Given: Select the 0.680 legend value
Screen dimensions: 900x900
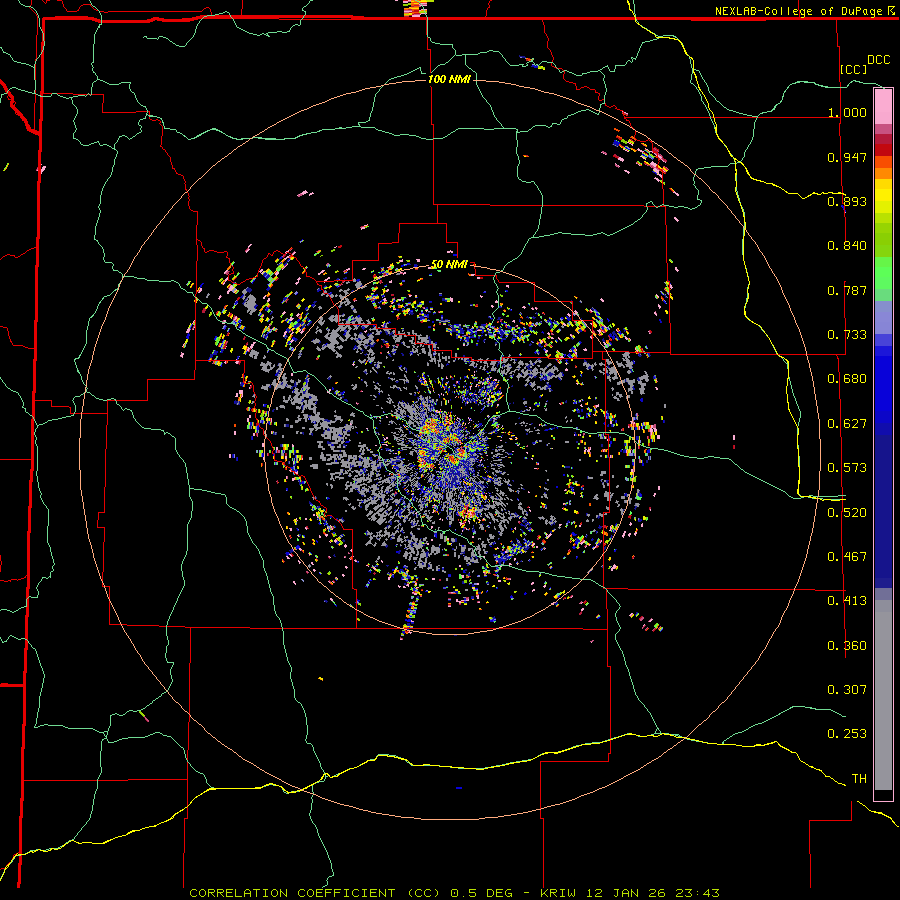Looking at the screenshot, I should pos(847,379).
